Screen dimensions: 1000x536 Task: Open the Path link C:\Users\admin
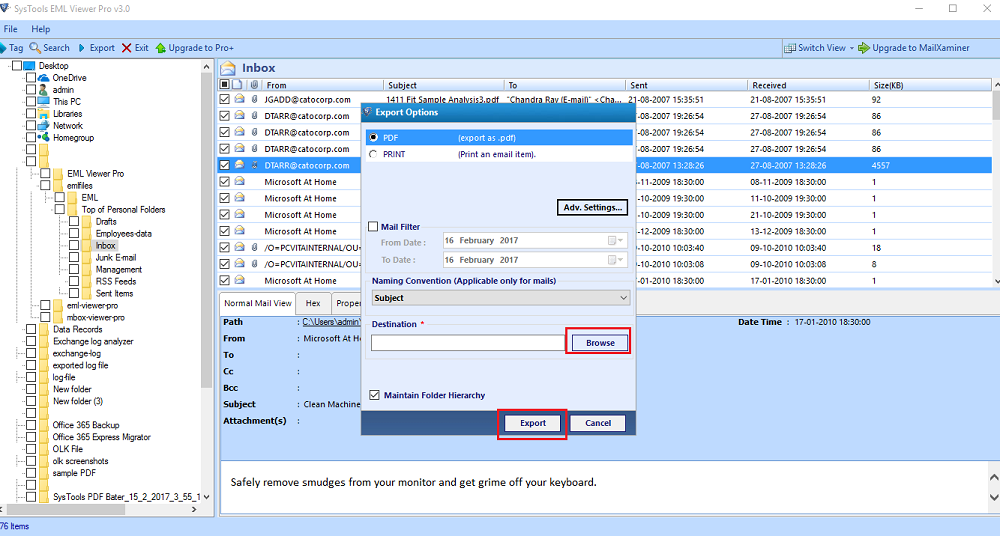pos(331,322)
